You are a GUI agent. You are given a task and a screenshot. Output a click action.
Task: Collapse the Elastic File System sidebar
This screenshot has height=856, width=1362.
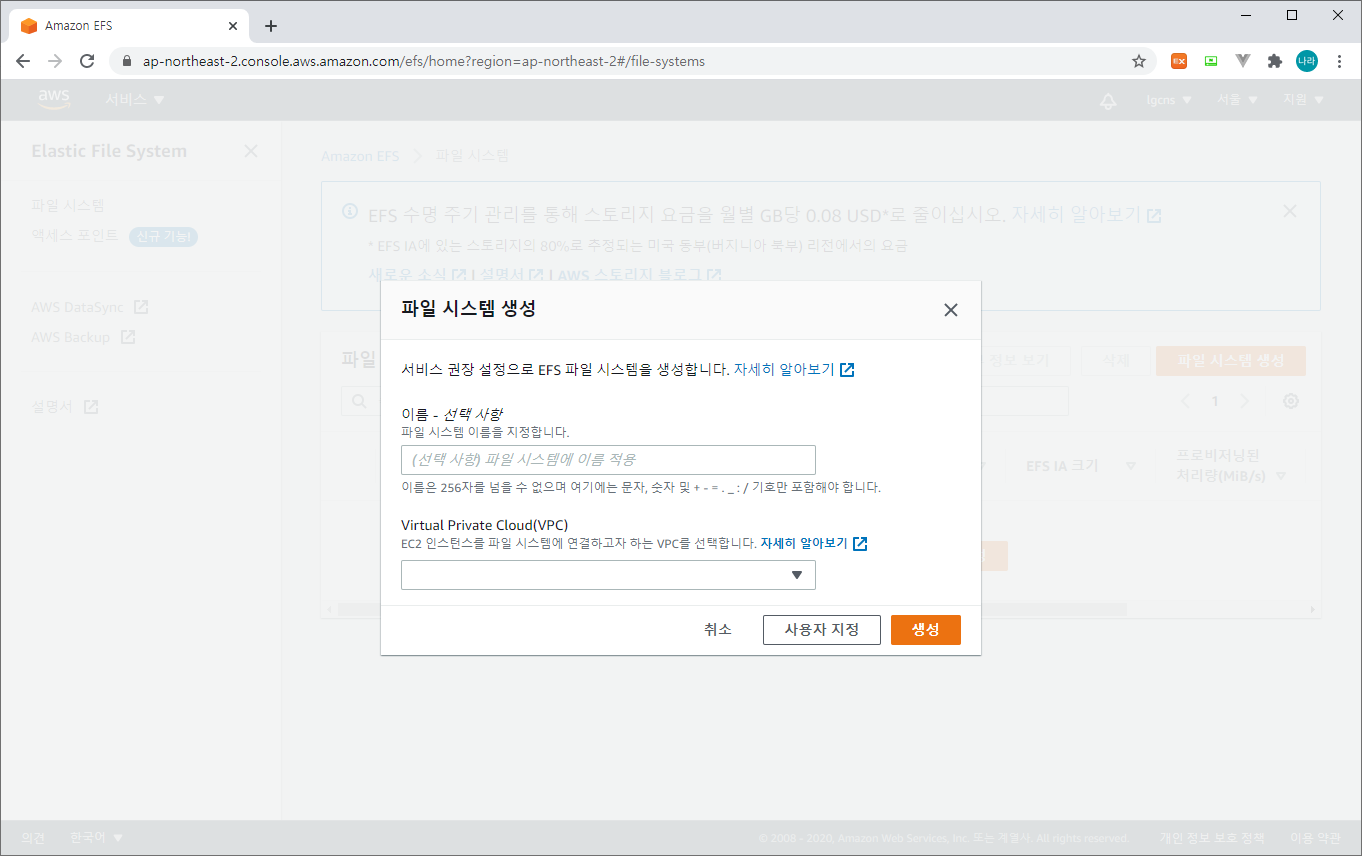point(251,151)
